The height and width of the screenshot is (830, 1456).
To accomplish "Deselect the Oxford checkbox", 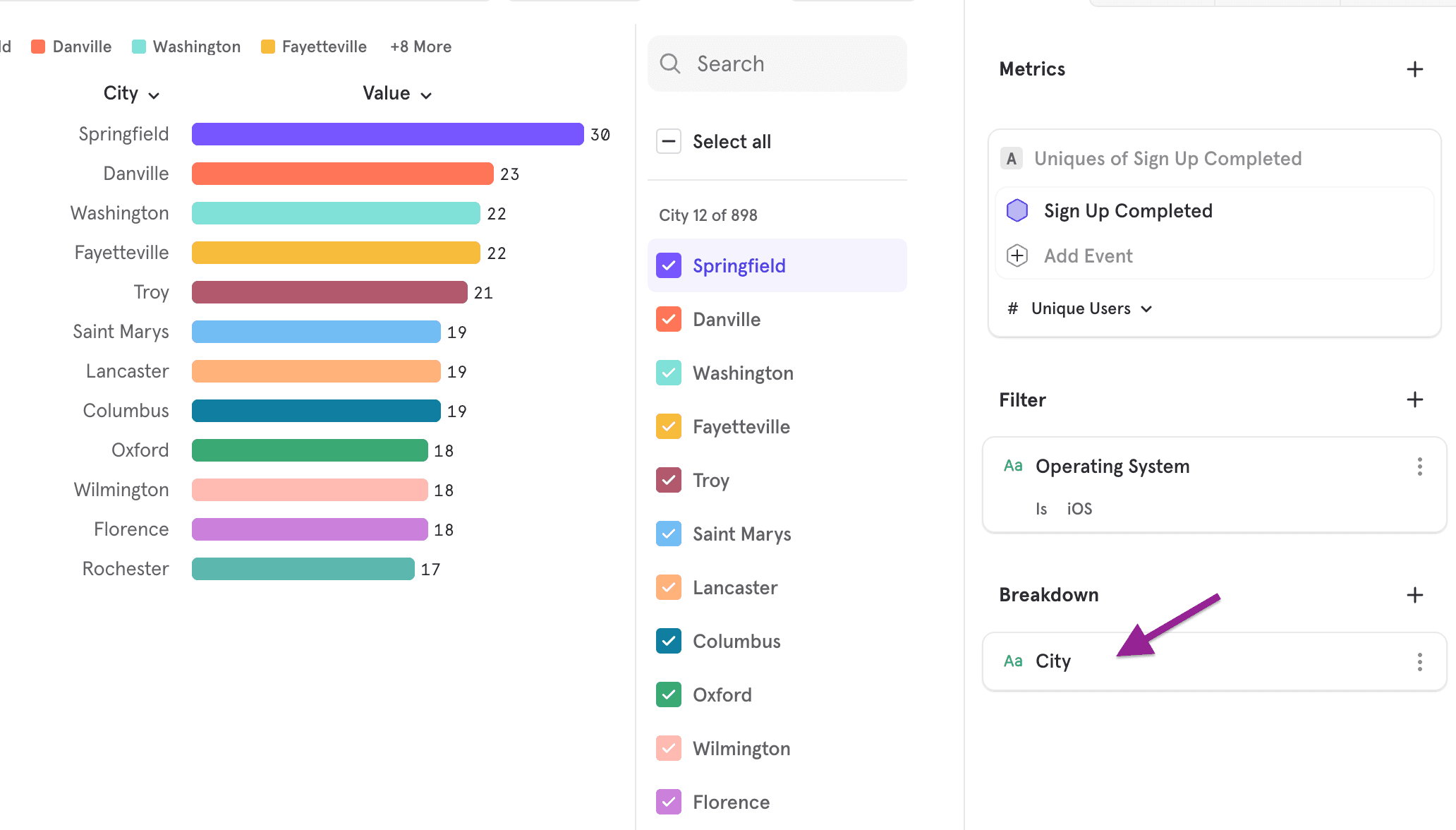I will (x=668, y=694).
